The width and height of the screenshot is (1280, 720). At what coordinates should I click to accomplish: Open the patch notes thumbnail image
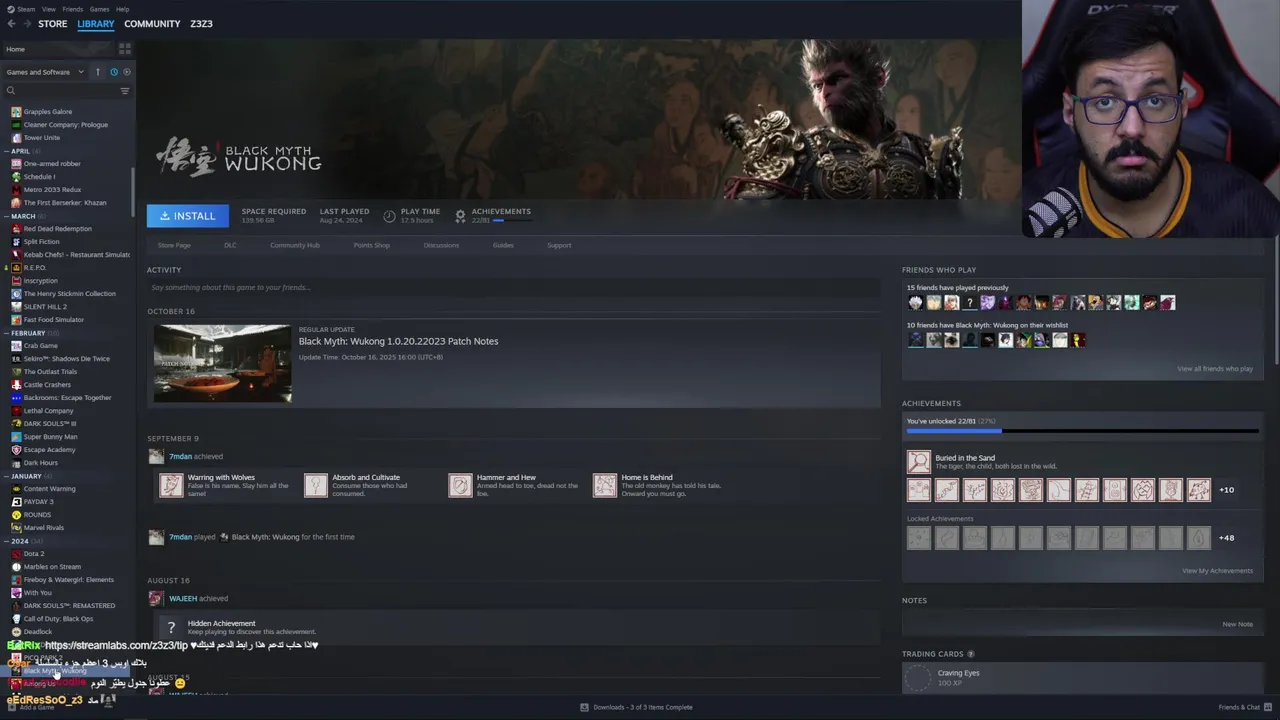tap(222, 362)
